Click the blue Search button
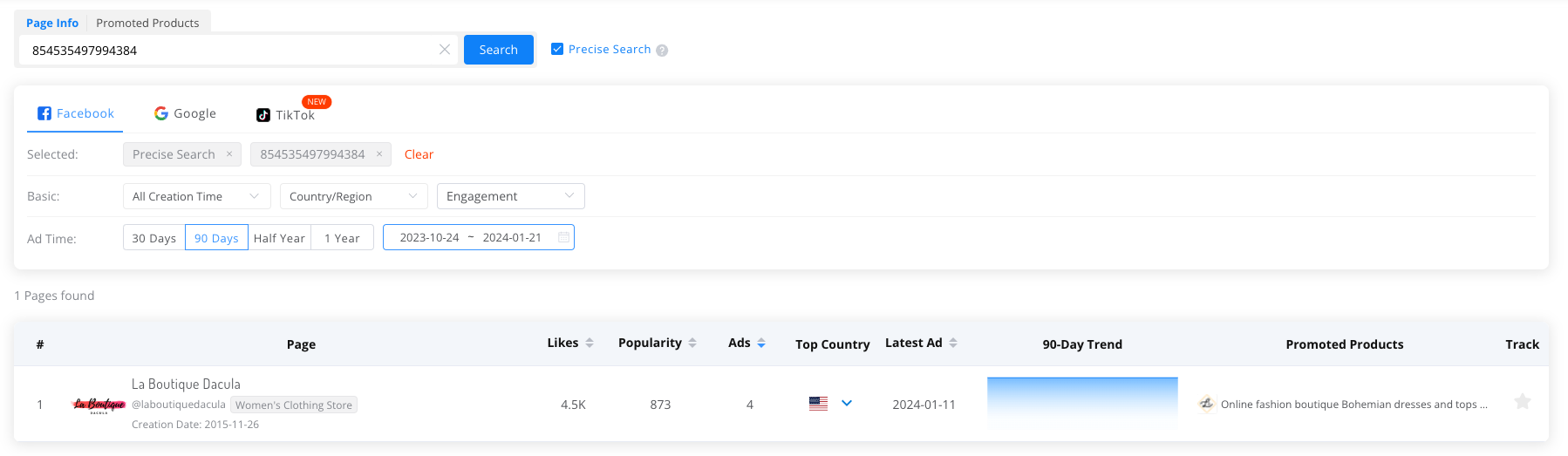This screenshot has height=456, width=1568. click(x=498, y=50)
